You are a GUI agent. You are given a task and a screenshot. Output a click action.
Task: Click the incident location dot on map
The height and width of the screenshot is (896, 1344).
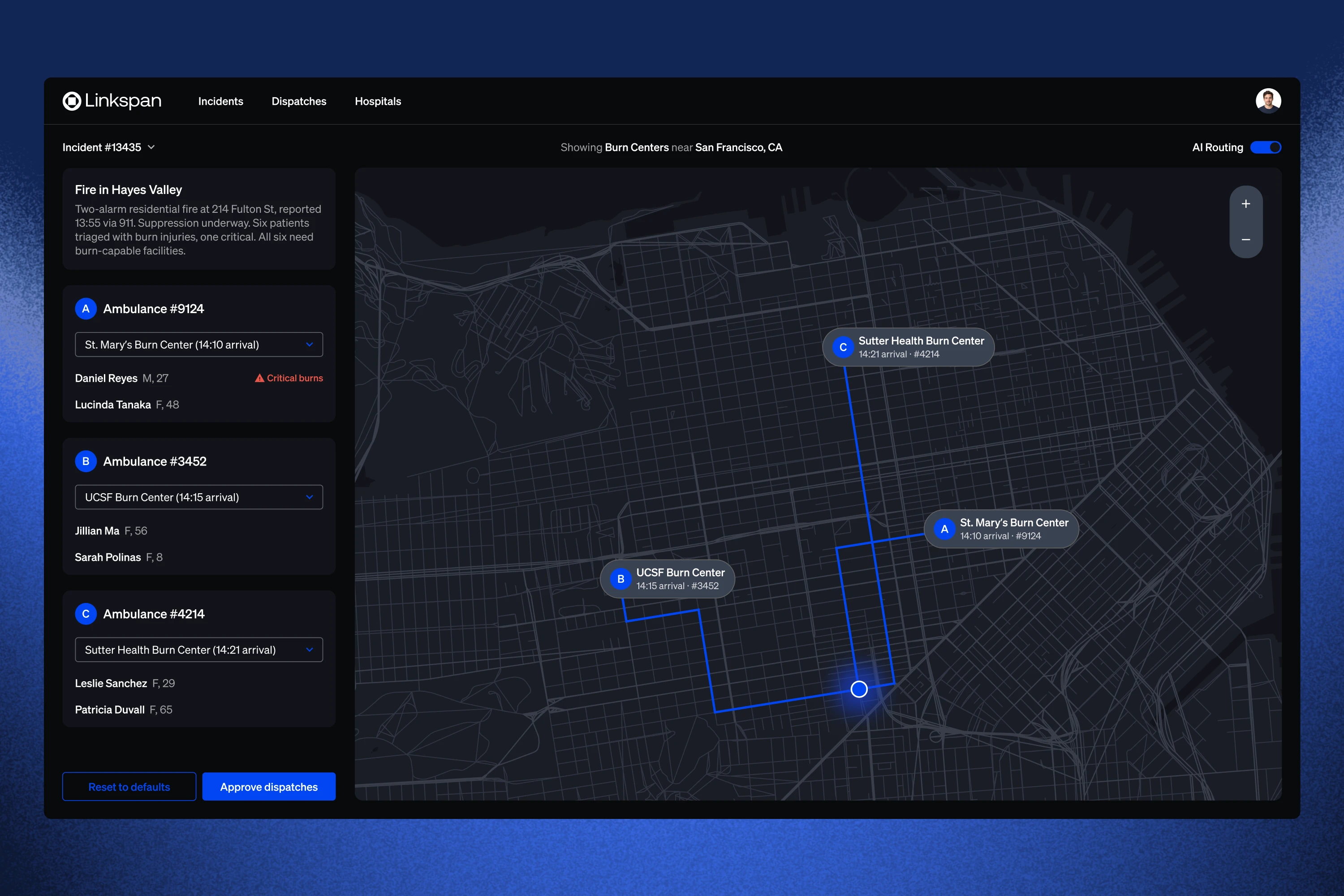pyautogui.click(x=859, y=689)
